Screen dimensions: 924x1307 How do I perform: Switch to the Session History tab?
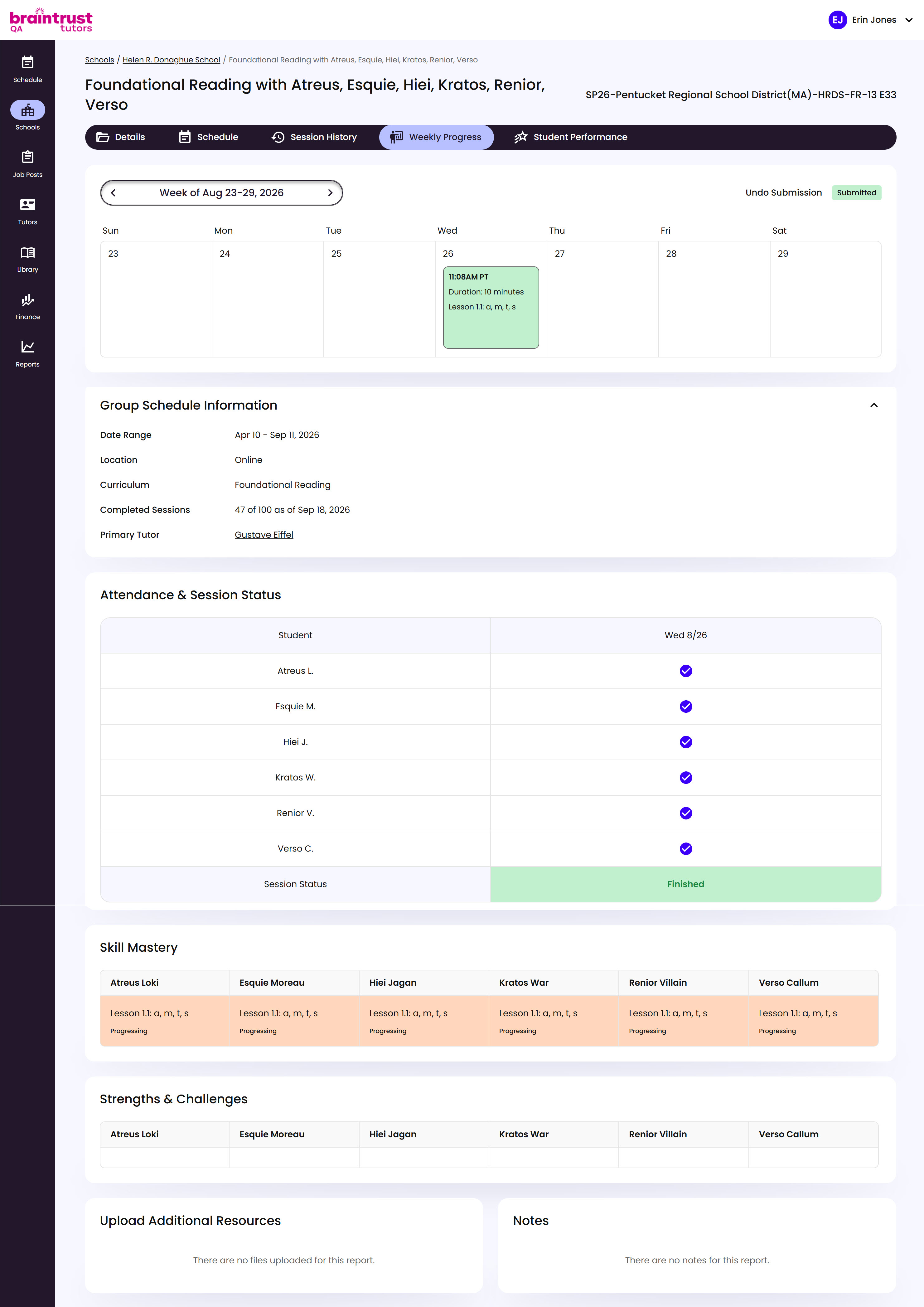pyautogui.click(x=314, y=137)
